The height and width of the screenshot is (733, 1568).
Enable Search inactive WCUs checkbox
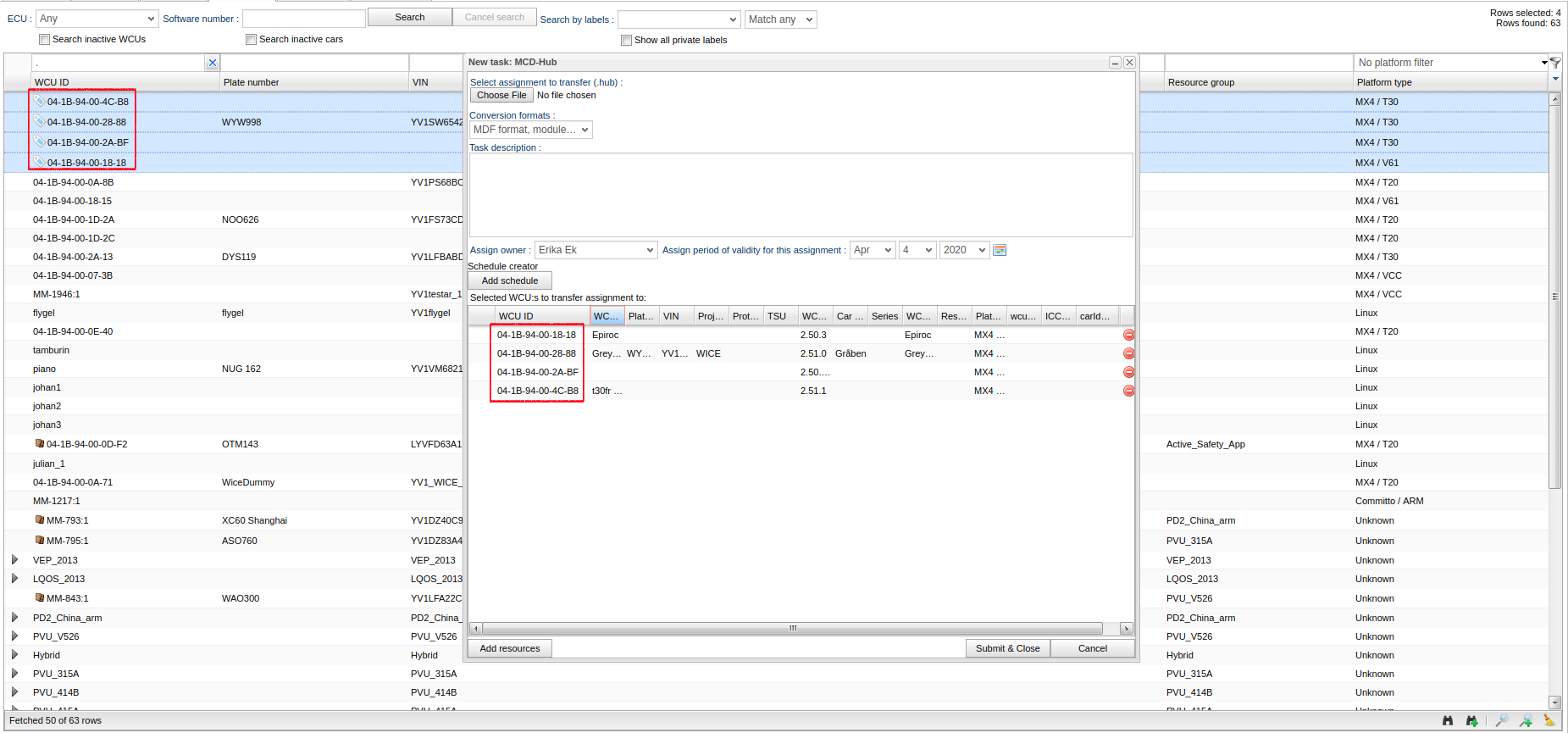pyautogui.click(x=44, y=40)
